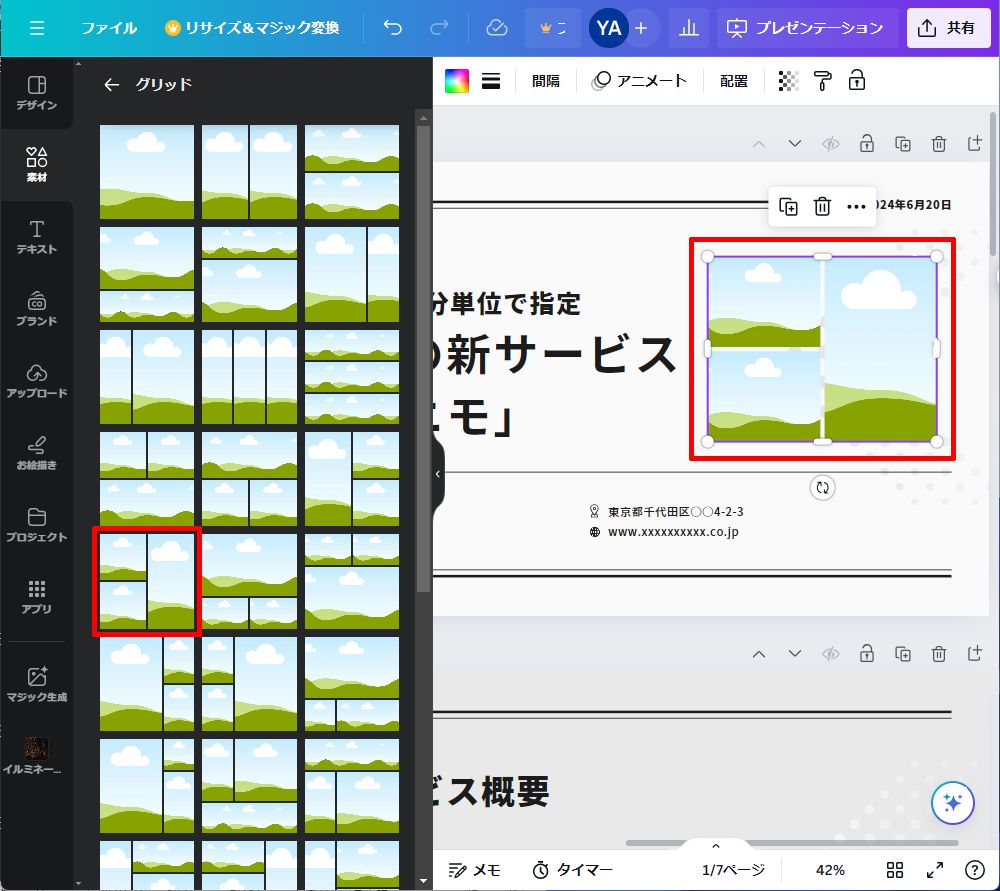1000x891 pixels.
Task: Open the ブランド sidebar tab
Action: (x=36, y=309)
